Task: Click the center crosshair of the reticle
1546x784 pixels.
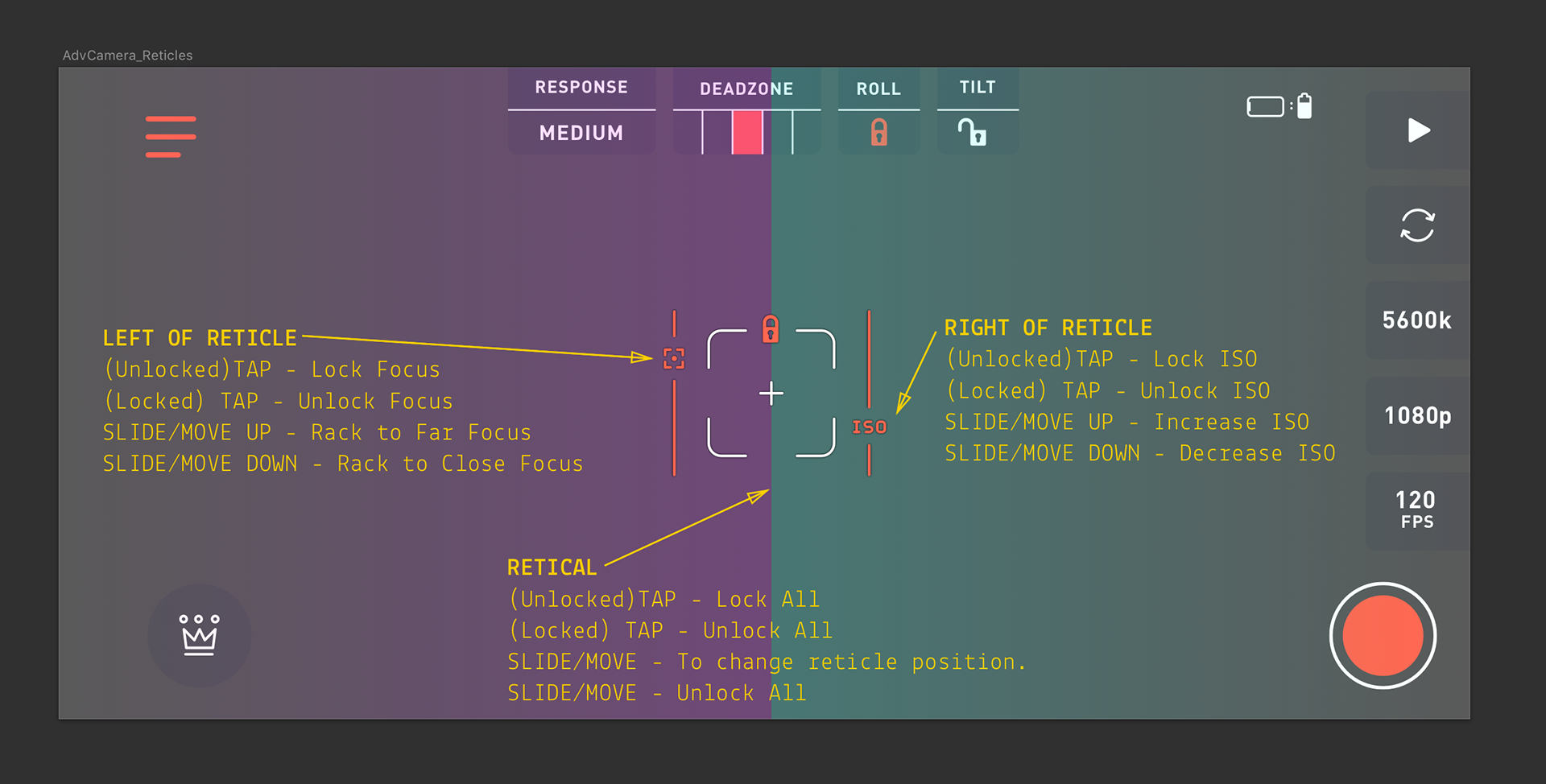Action: click(x=771, y=394)
